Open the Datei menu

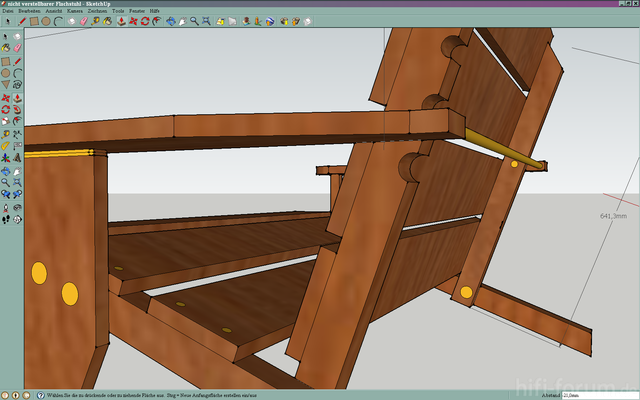[8, 10]
